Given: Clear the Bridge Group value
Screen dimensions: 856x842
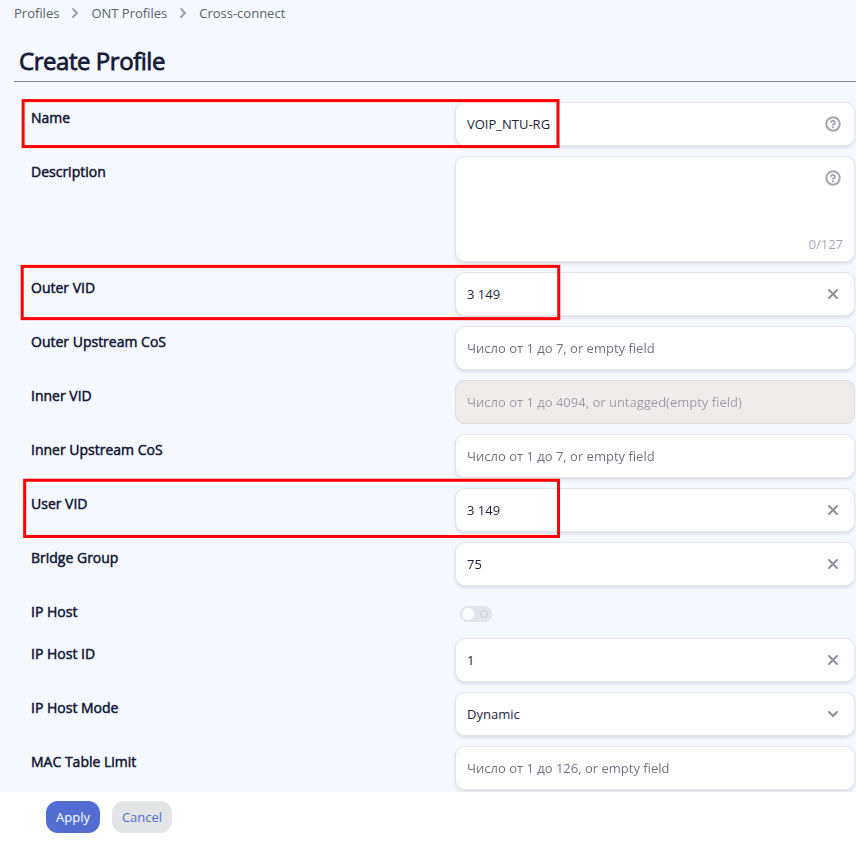Looking at the screenshot, I should (x=832, y=564).
